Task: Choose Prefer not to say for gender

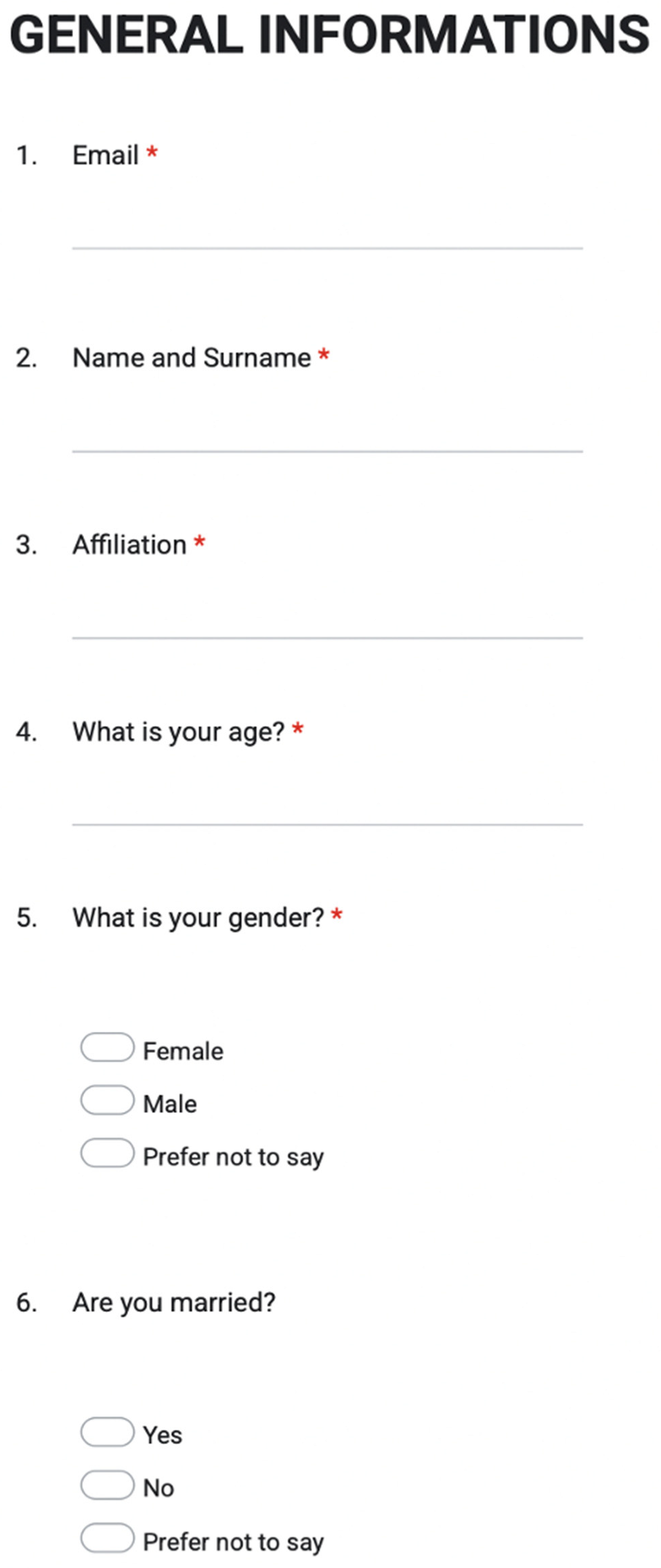Action: (x=107, y=1153)
